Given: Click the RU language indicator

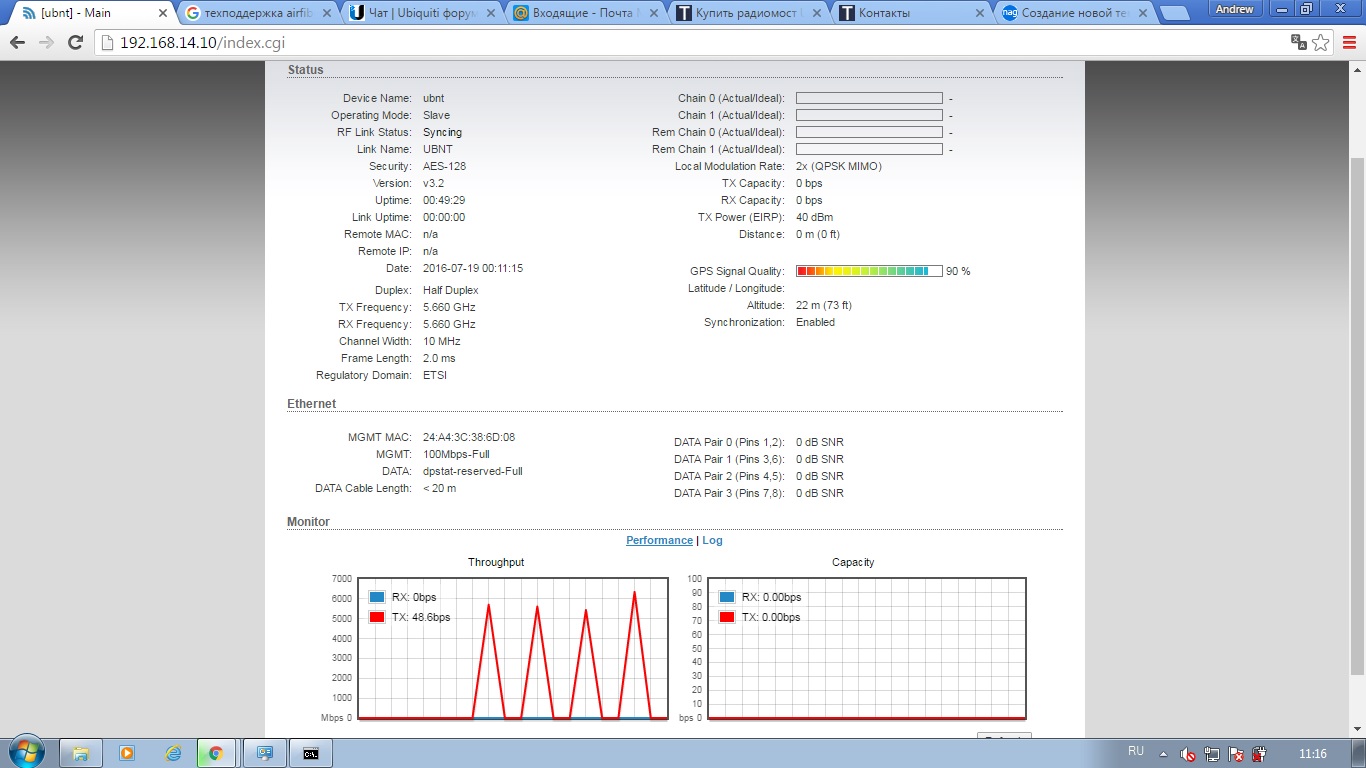Looking at the screenshot, I should [x=1136, y=751].
